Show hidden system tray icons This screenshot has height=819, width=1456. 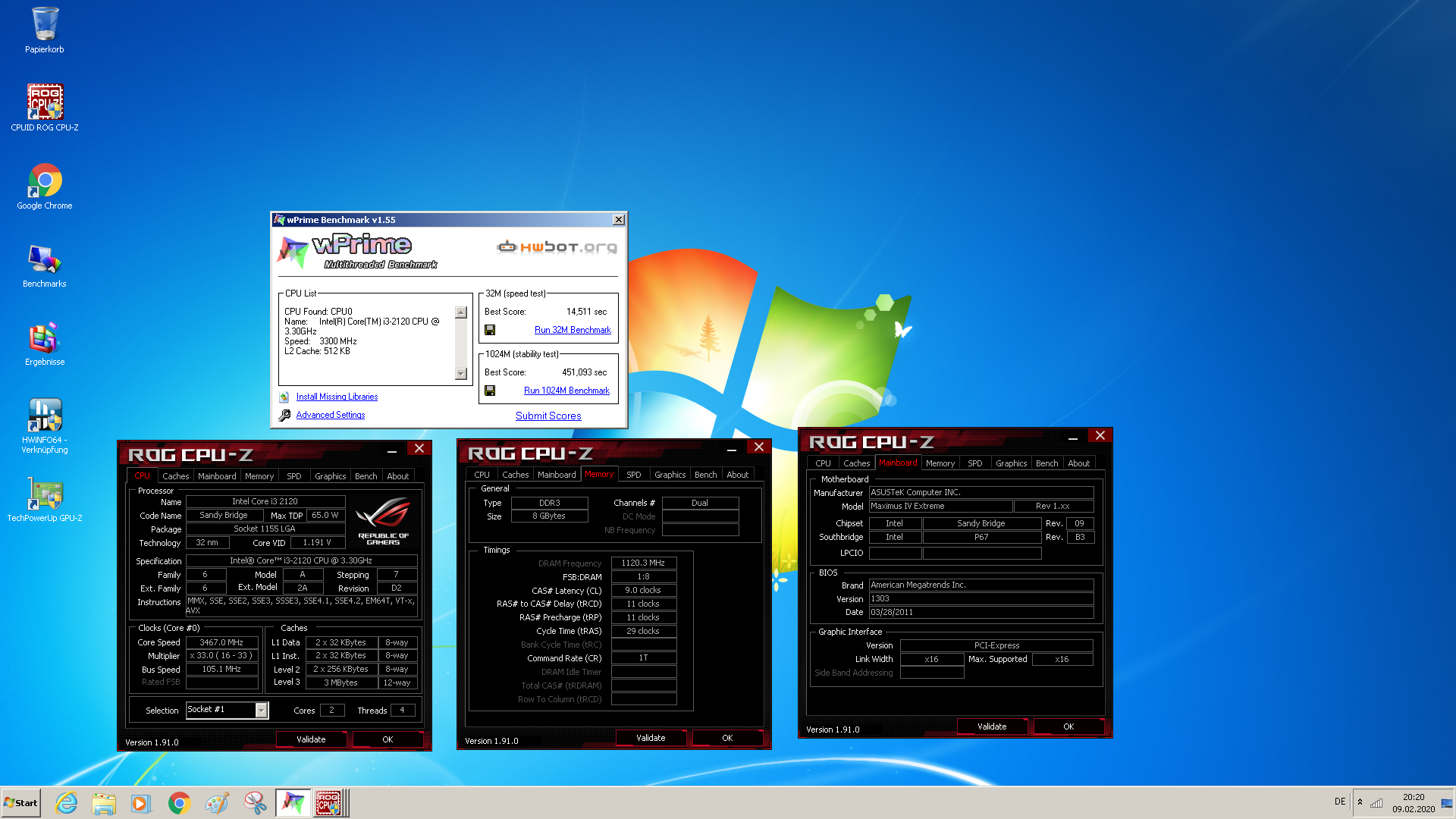pyautogui.click(x=1360, y=802)
